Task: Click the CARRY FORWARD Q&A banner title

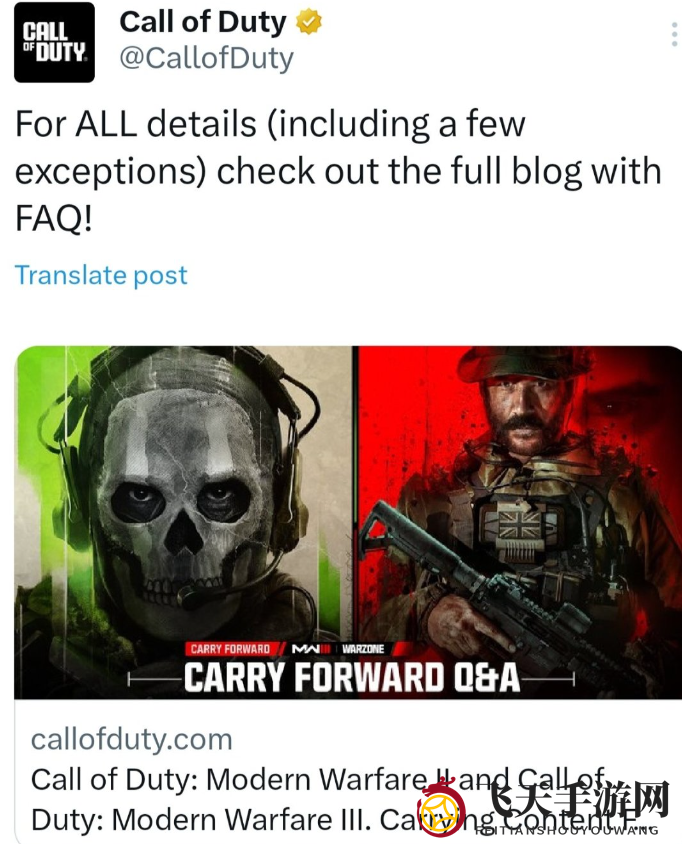Action: coord(351,677)
